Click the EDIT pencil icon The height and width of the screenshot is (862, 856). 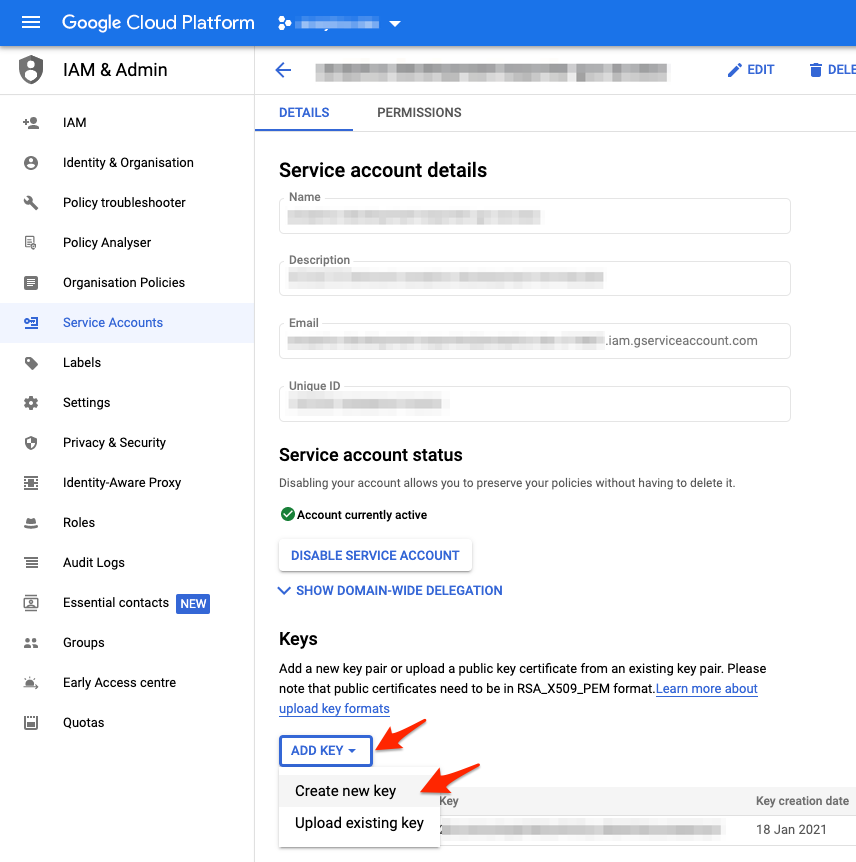pyautogui.click(x=734, y=70)
